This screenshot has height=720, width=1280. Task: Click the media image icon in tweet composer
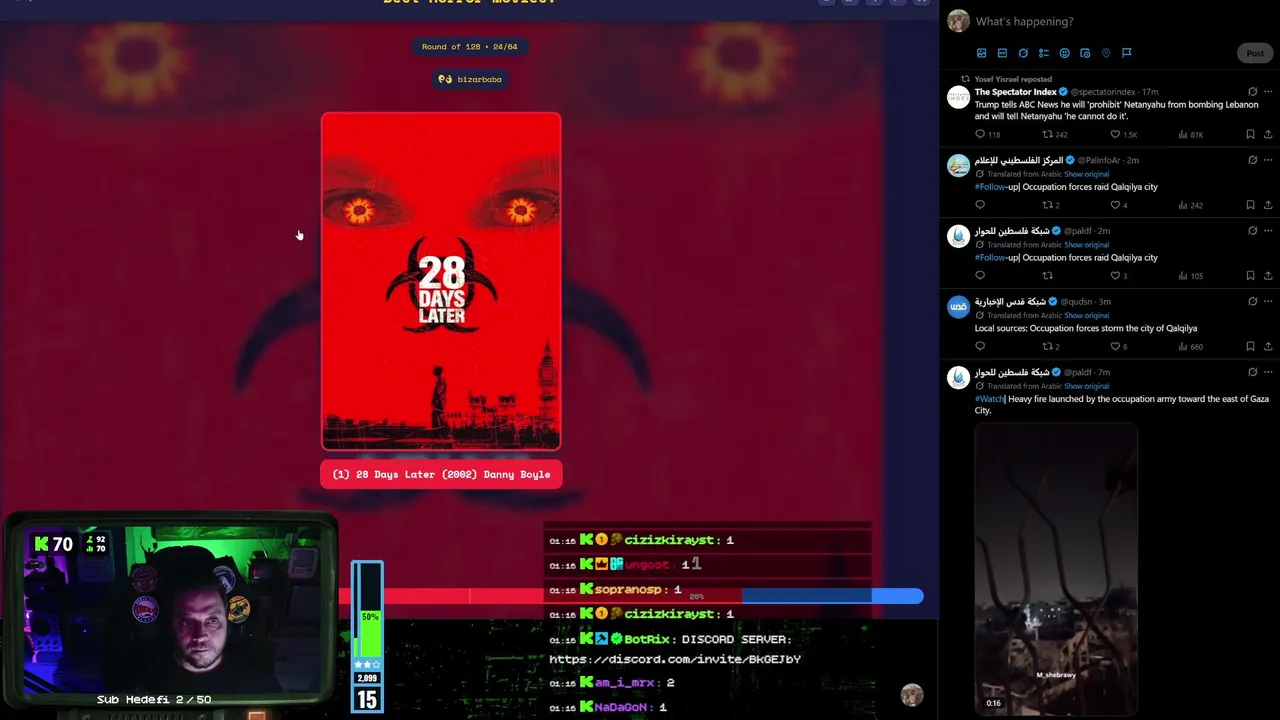(x=981, y=53)
